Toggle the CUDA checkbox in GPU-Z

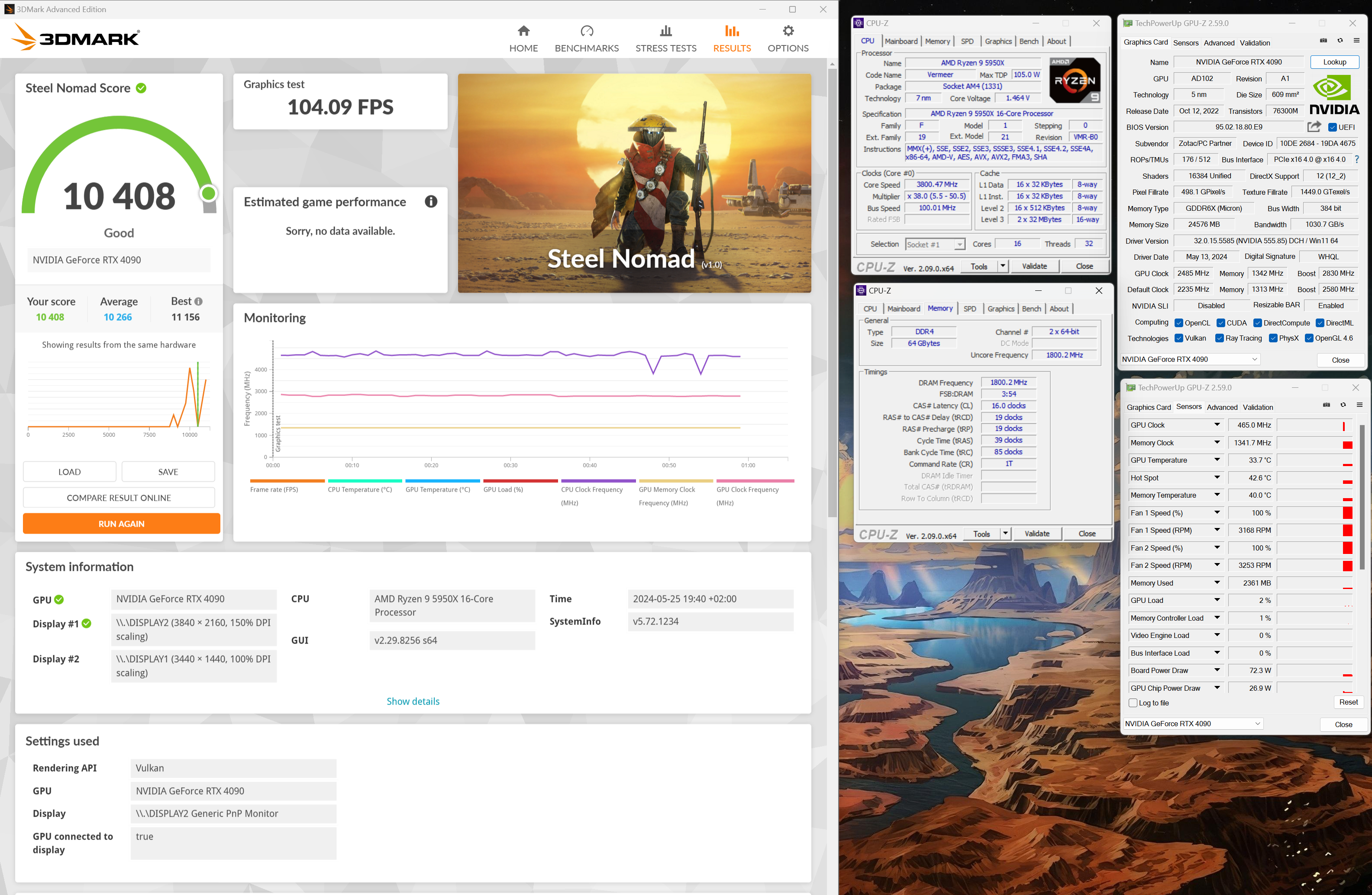[x=1221, y=323]
